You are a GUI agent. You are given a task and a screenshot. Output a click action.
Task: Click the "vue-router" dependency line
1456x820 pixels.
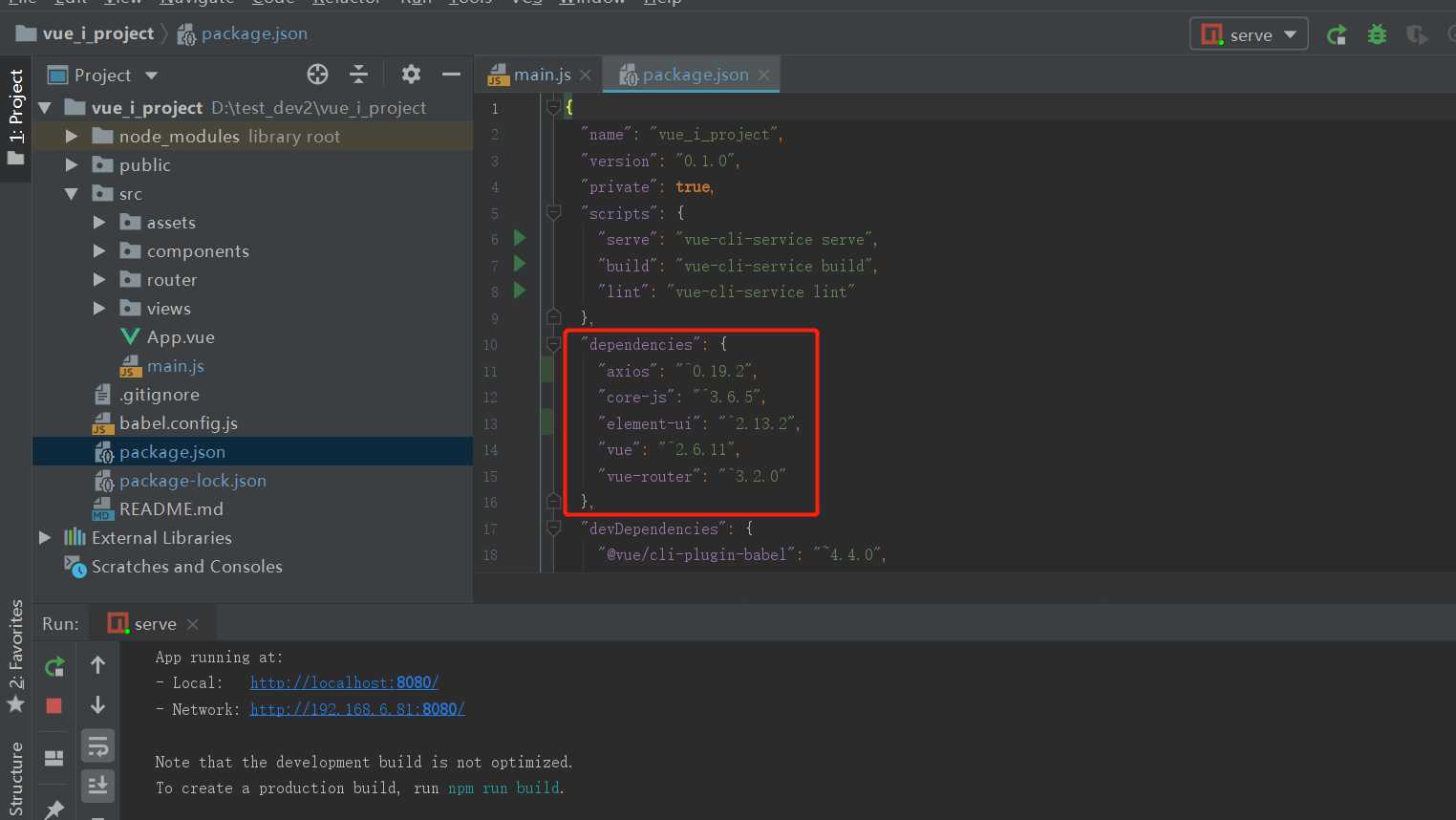point(693,476)
